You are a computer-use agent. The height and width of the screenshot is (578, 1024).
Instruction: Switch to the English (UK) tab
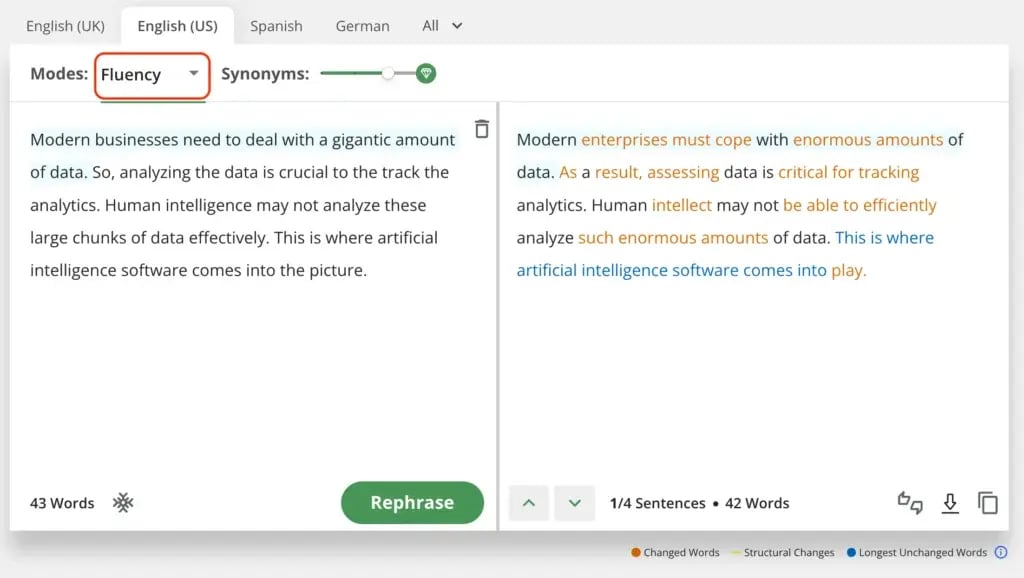(65, 26)
